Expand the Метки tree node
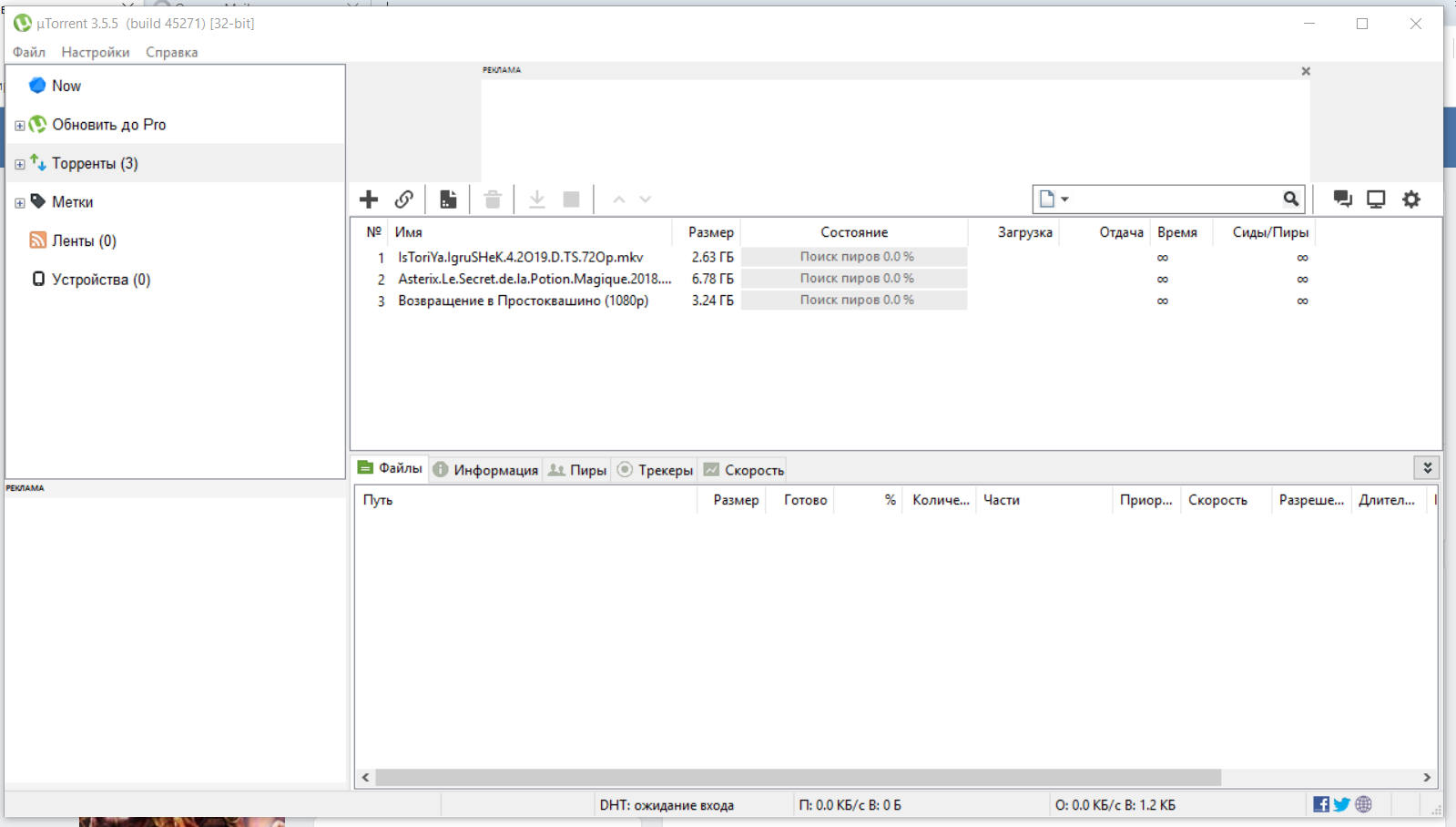Screen dimensions: 1456x827 click(19, 203)
